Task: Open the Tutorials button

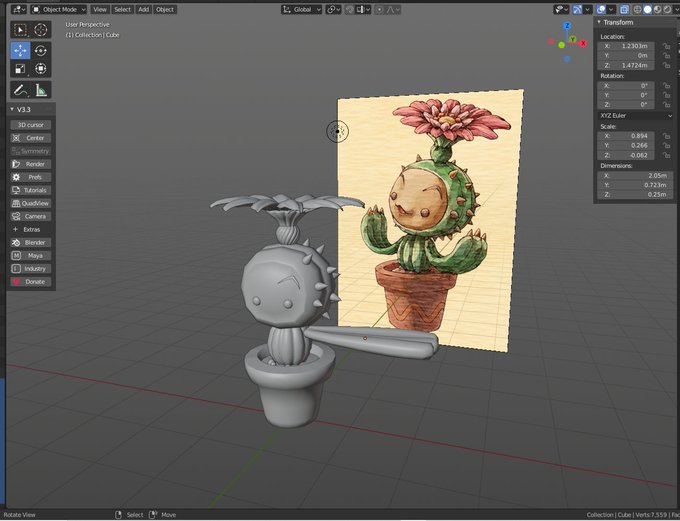Action: [x=31, y=190]
